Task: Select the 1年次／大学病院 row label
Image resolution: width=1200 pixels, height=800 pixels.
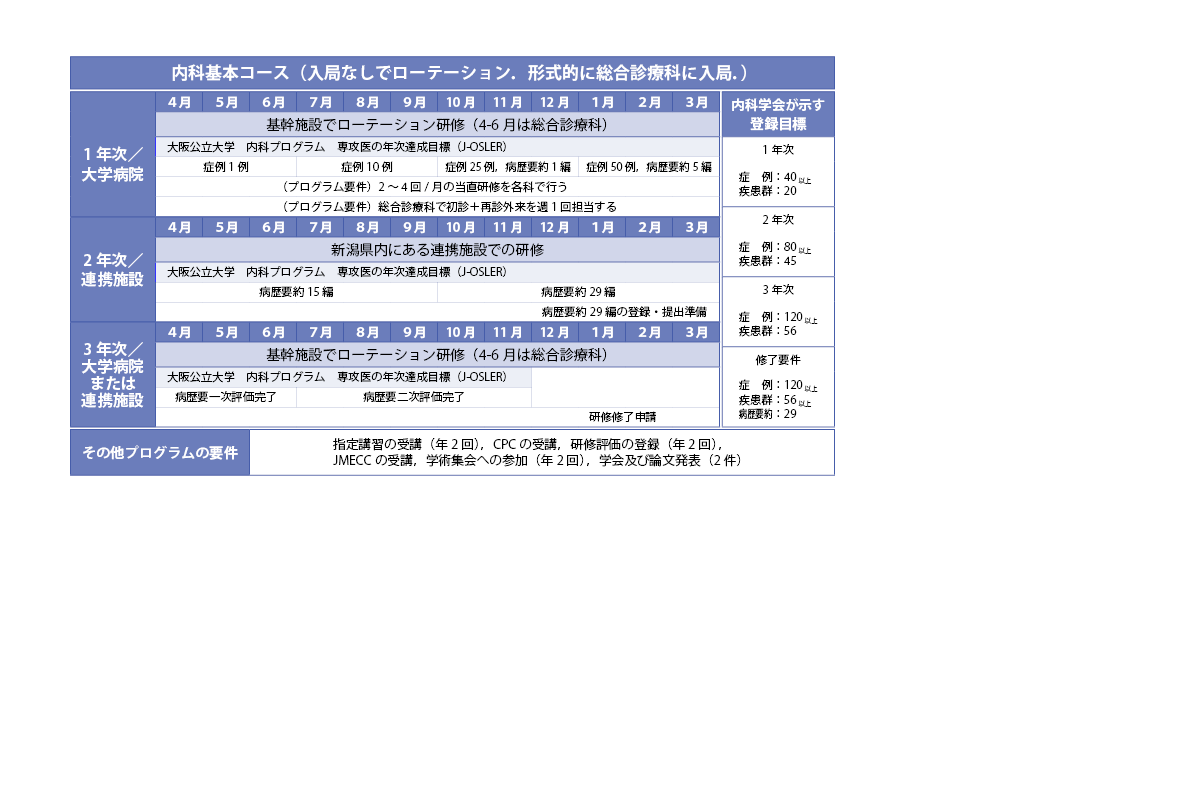Action: click(112, 163)
